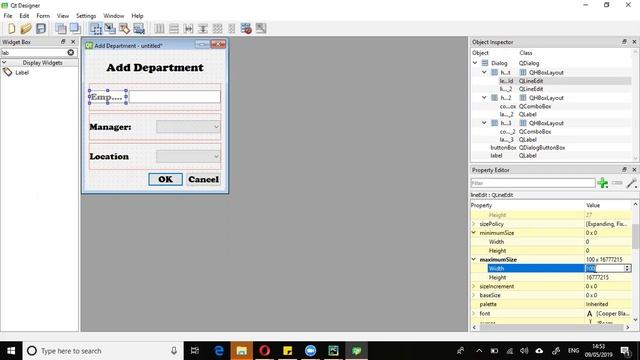Click the Cancel button in the form
This screenshot has width=640, height=360.
[x=203, y=179]
